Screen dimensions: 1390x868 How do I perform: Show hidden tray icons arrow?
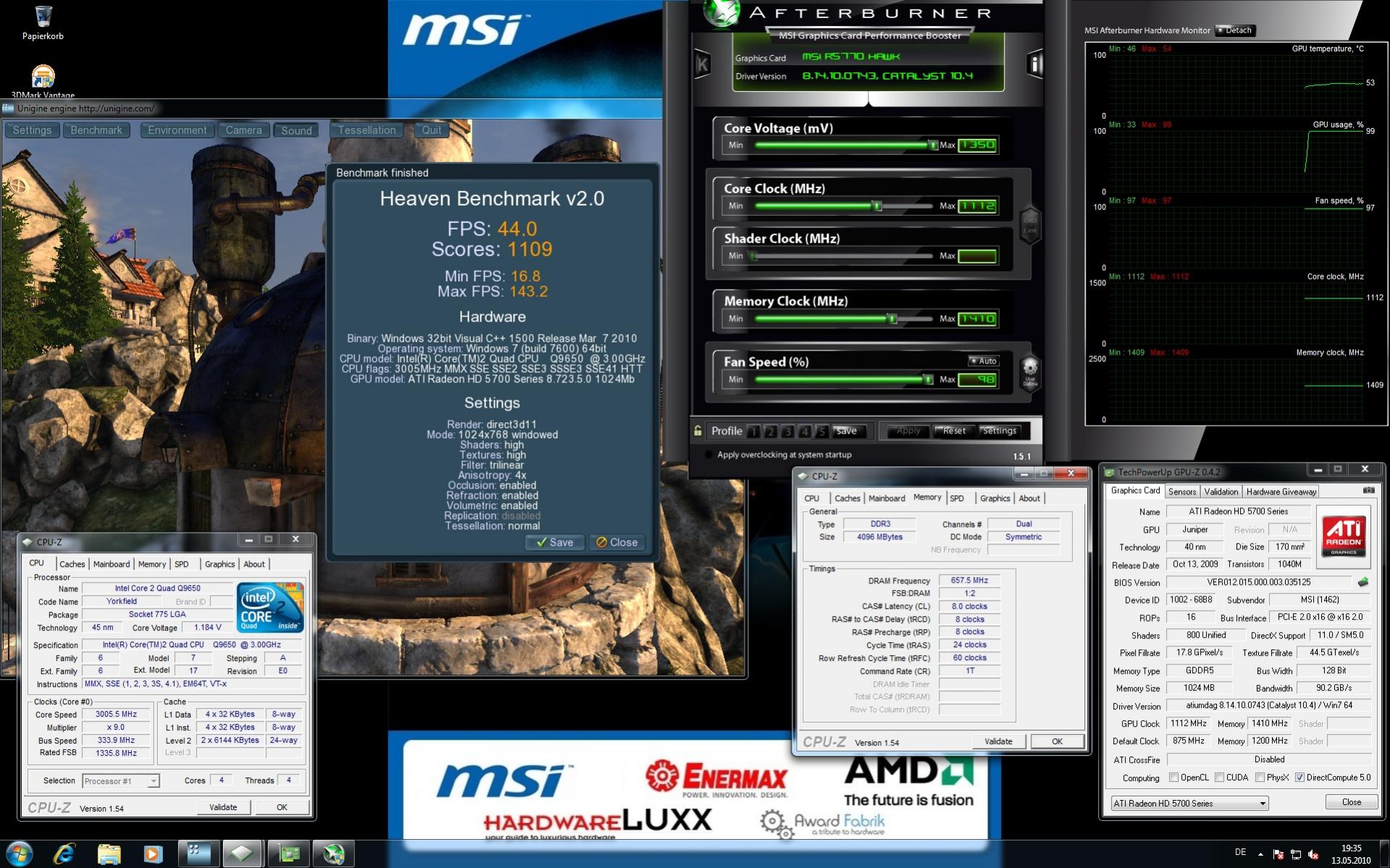[1260, 855]
